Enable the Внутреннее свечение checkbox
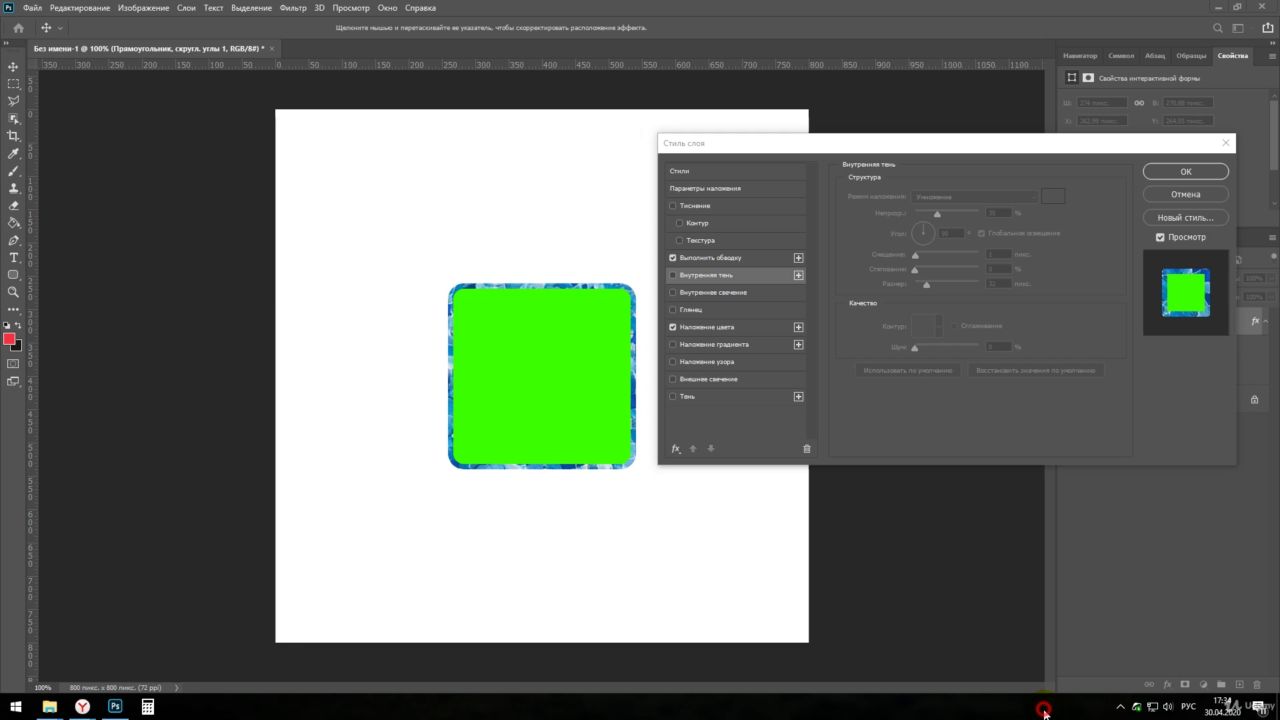 [673, 292]
